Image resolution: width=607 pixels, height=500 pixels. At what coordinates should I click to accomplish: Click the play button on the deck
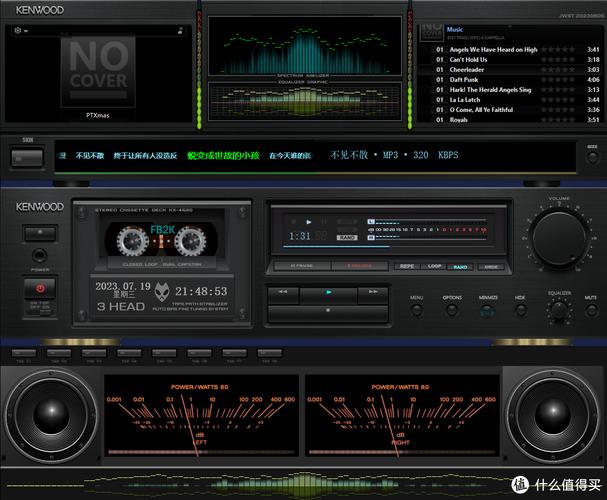pyautogui.click(x=329, y=291)
